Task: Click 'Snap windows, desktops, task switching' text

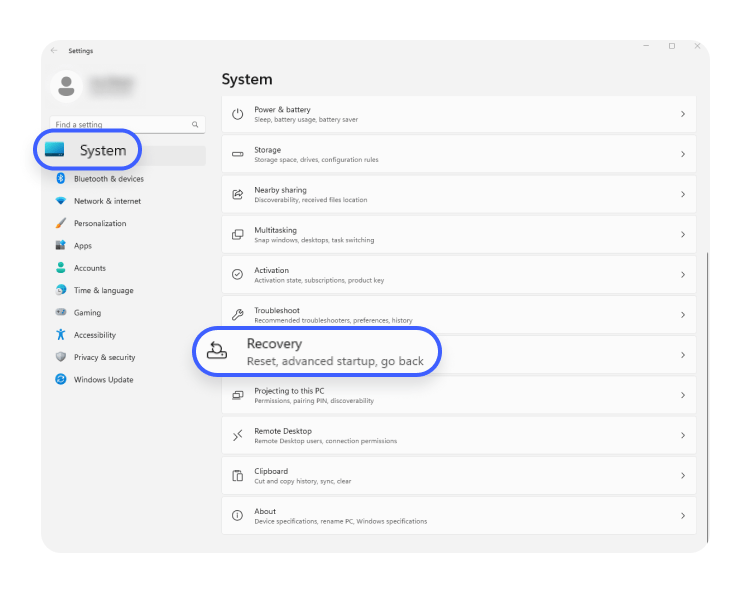Action: pos(314,240)
